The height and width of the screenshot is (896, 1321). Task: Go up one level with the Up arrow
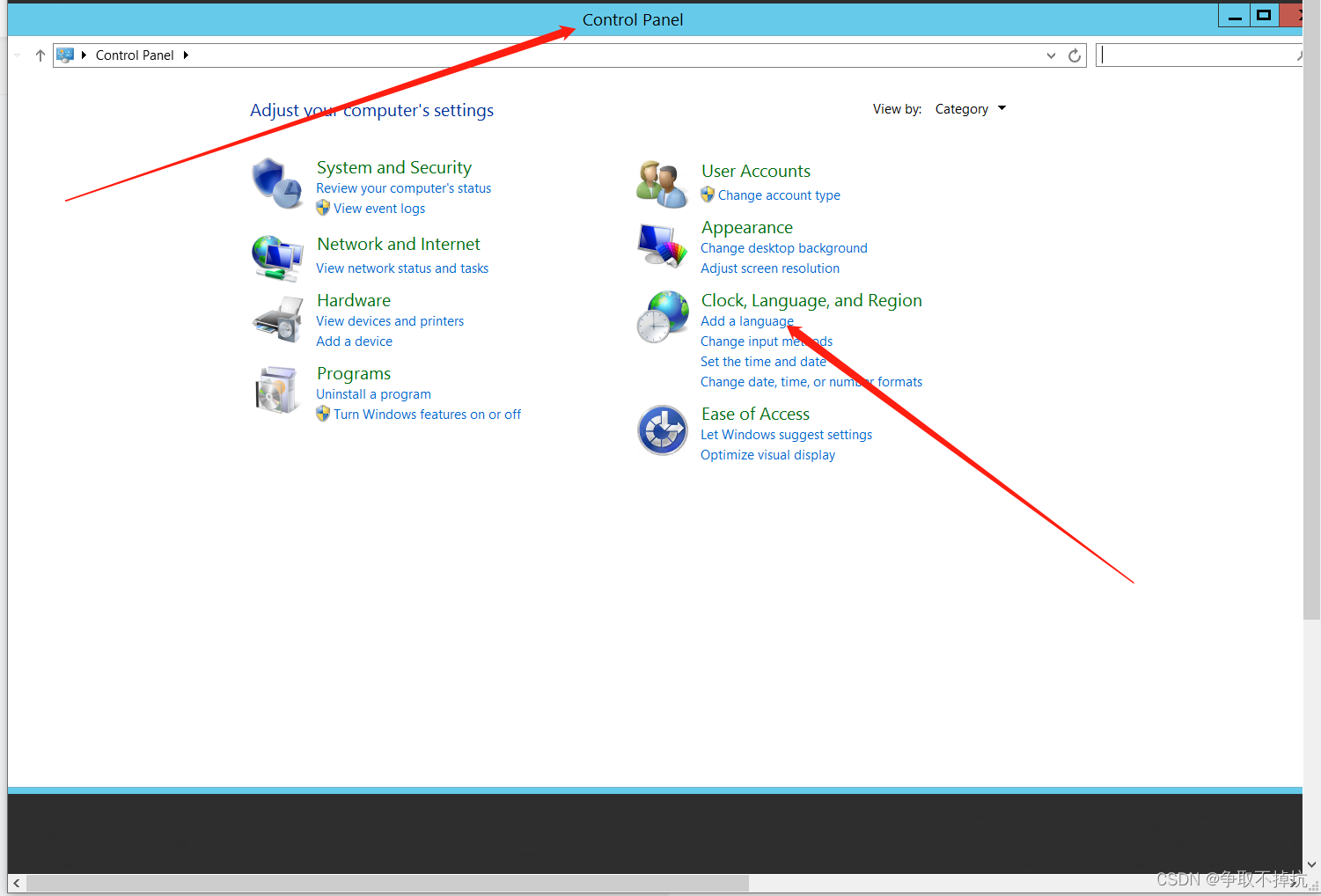(x=40, y=55)
